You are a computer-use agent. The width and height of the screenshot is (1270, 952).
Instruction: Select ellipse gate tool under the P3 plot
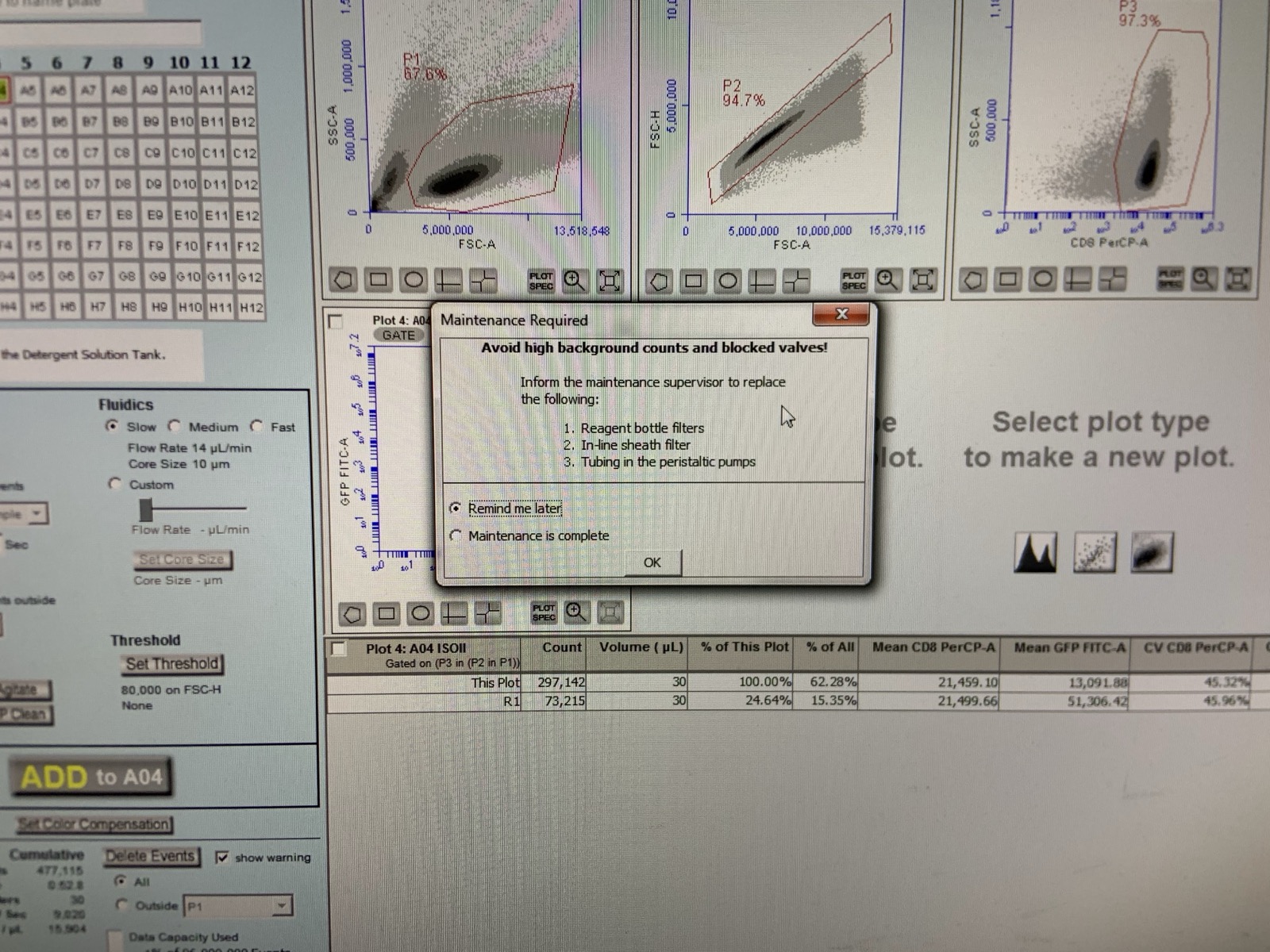pyautogui.click(x=1043, y=278)
